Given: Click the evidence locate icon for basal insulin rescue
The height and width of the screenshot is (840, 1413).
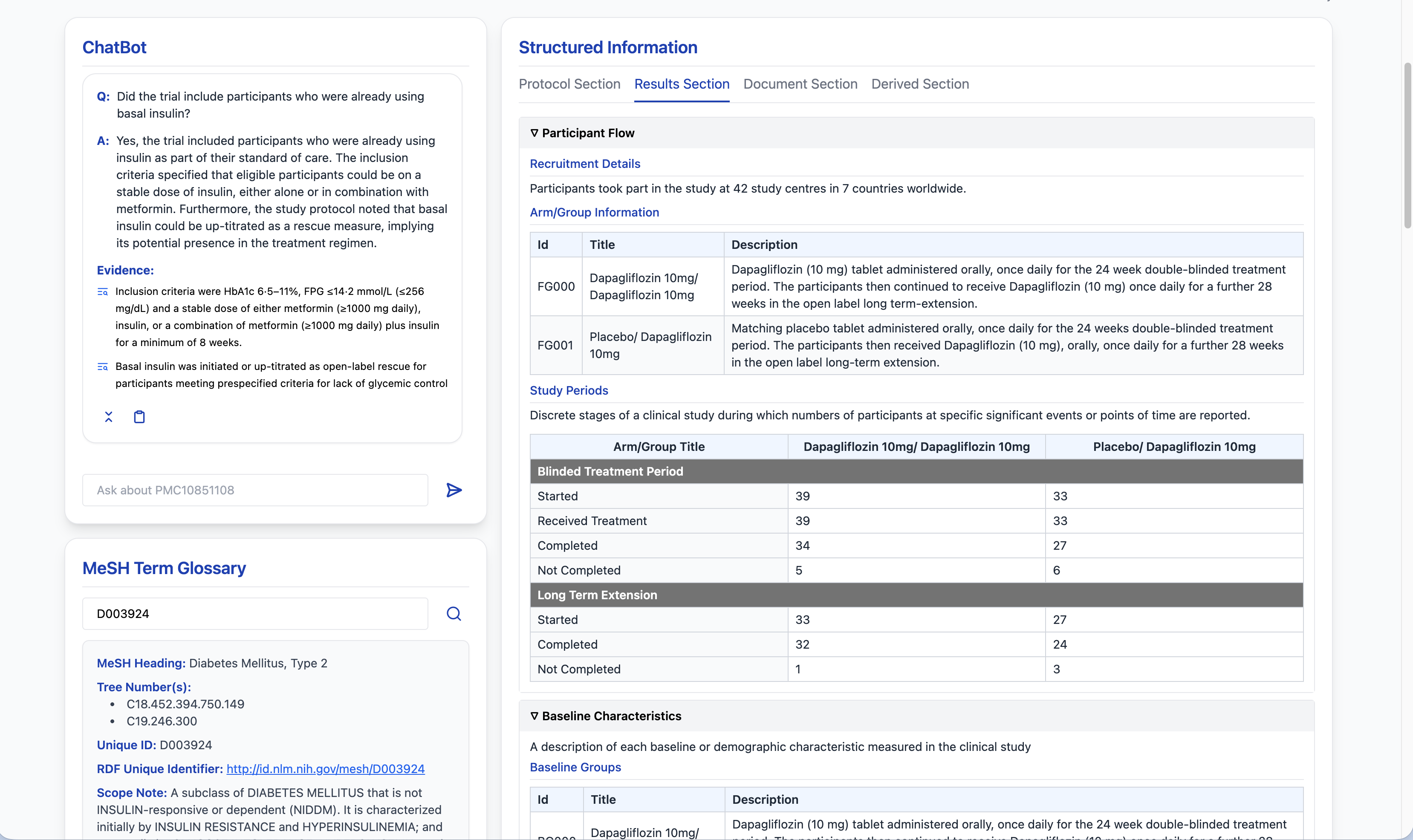Looking at the screenshot, I should [102, 367].
